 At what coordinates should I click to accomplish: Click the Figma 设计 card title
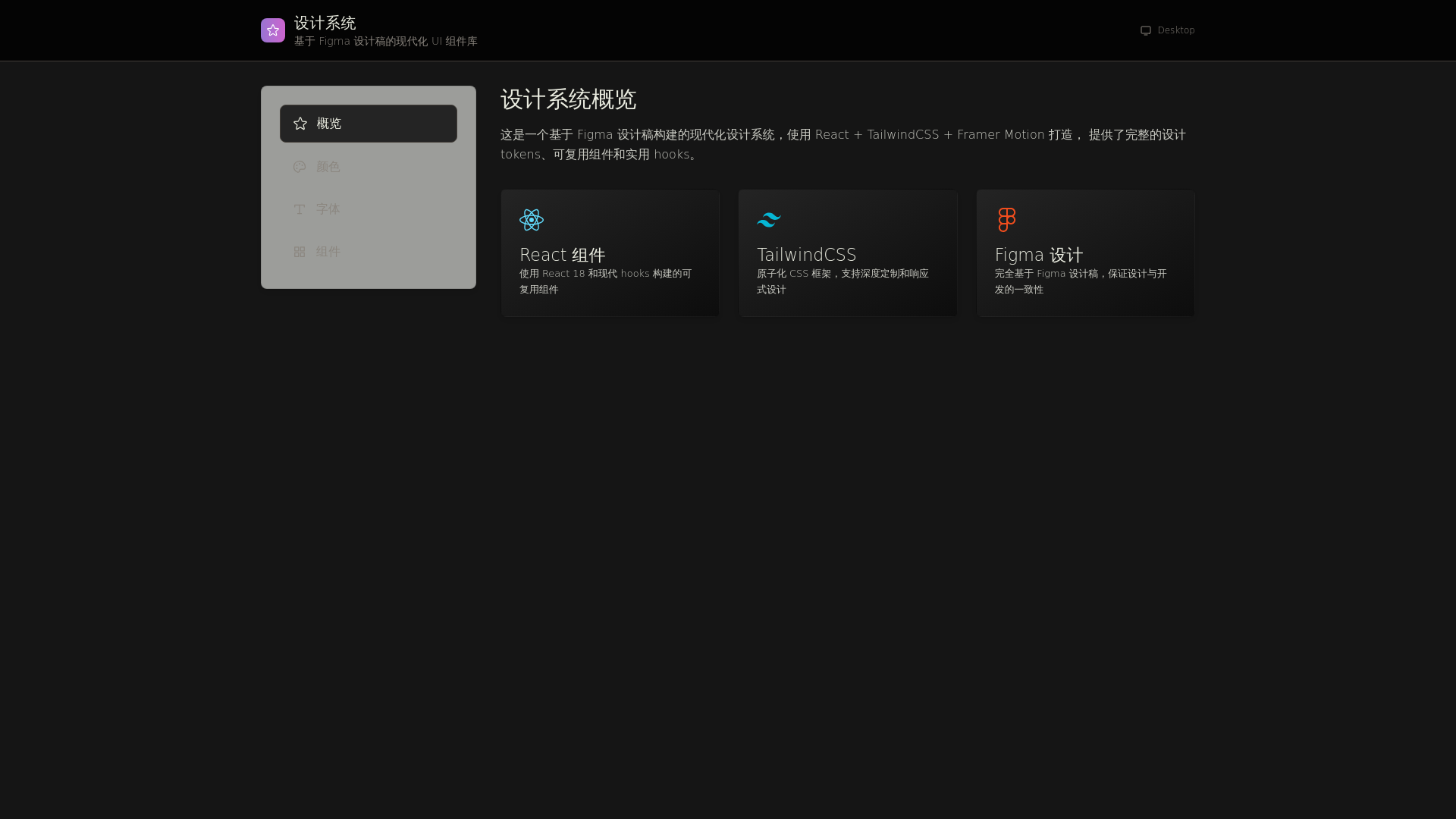tap(1039, 255)
